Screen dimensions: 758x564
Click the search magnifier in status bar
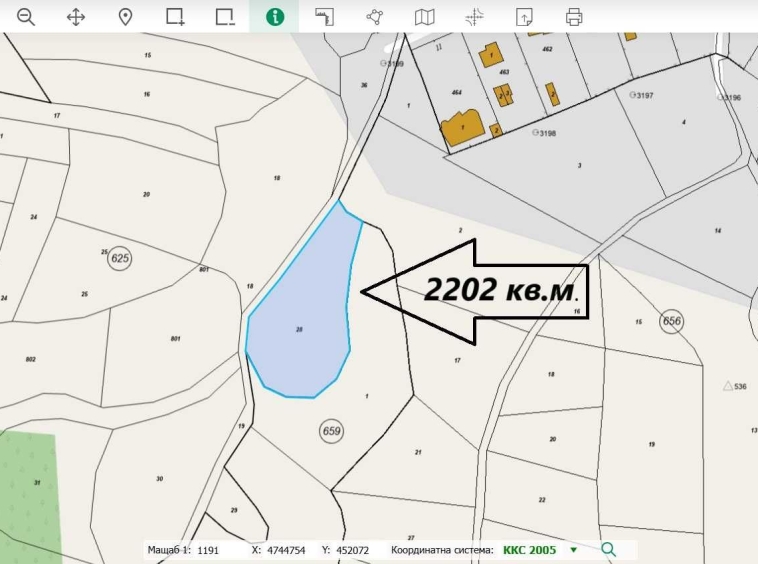click(x=608, y=549)
